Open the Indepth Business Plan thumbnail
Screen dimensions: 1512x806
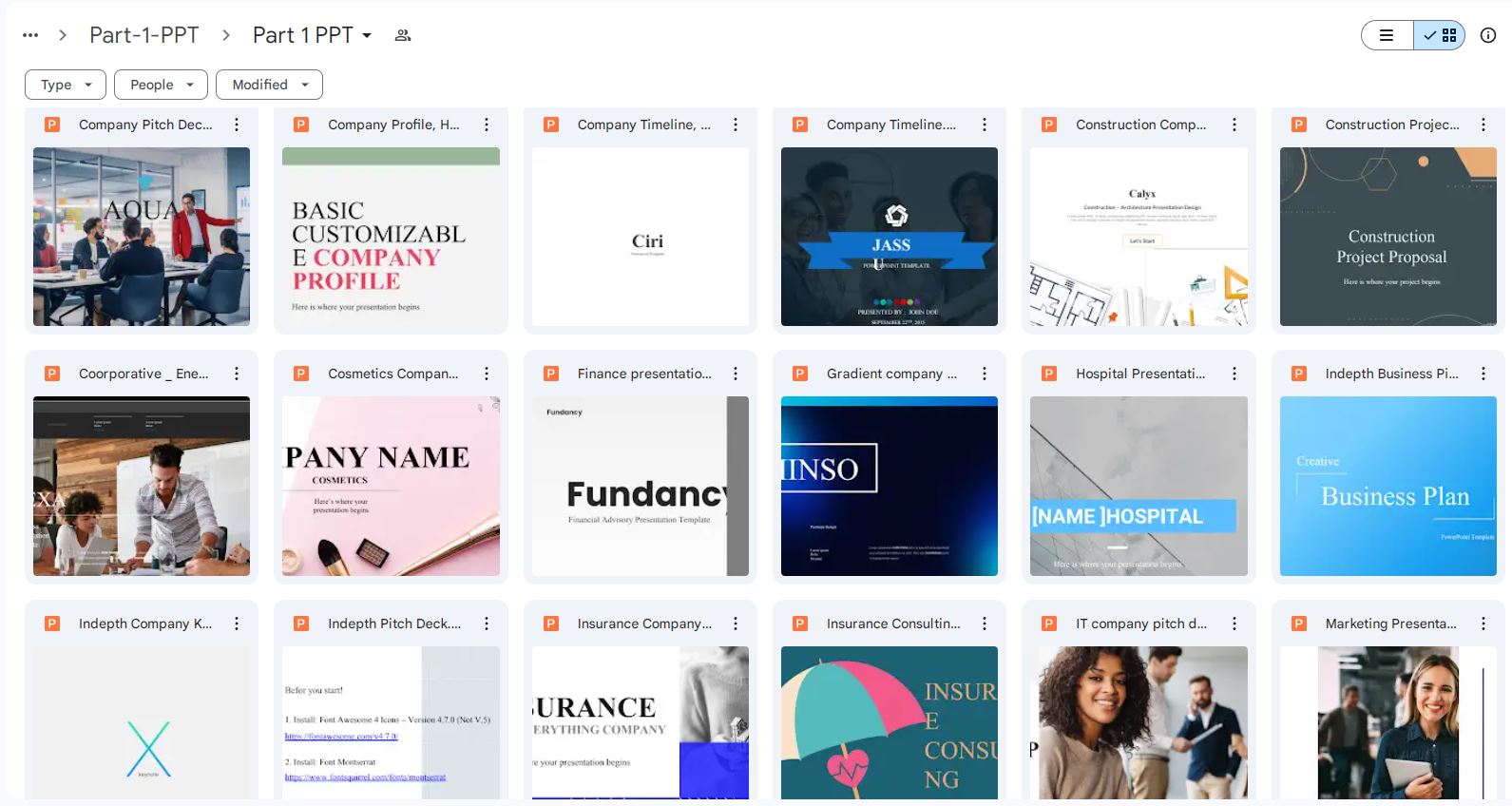pyautogui.click(x=1388, y=486)
